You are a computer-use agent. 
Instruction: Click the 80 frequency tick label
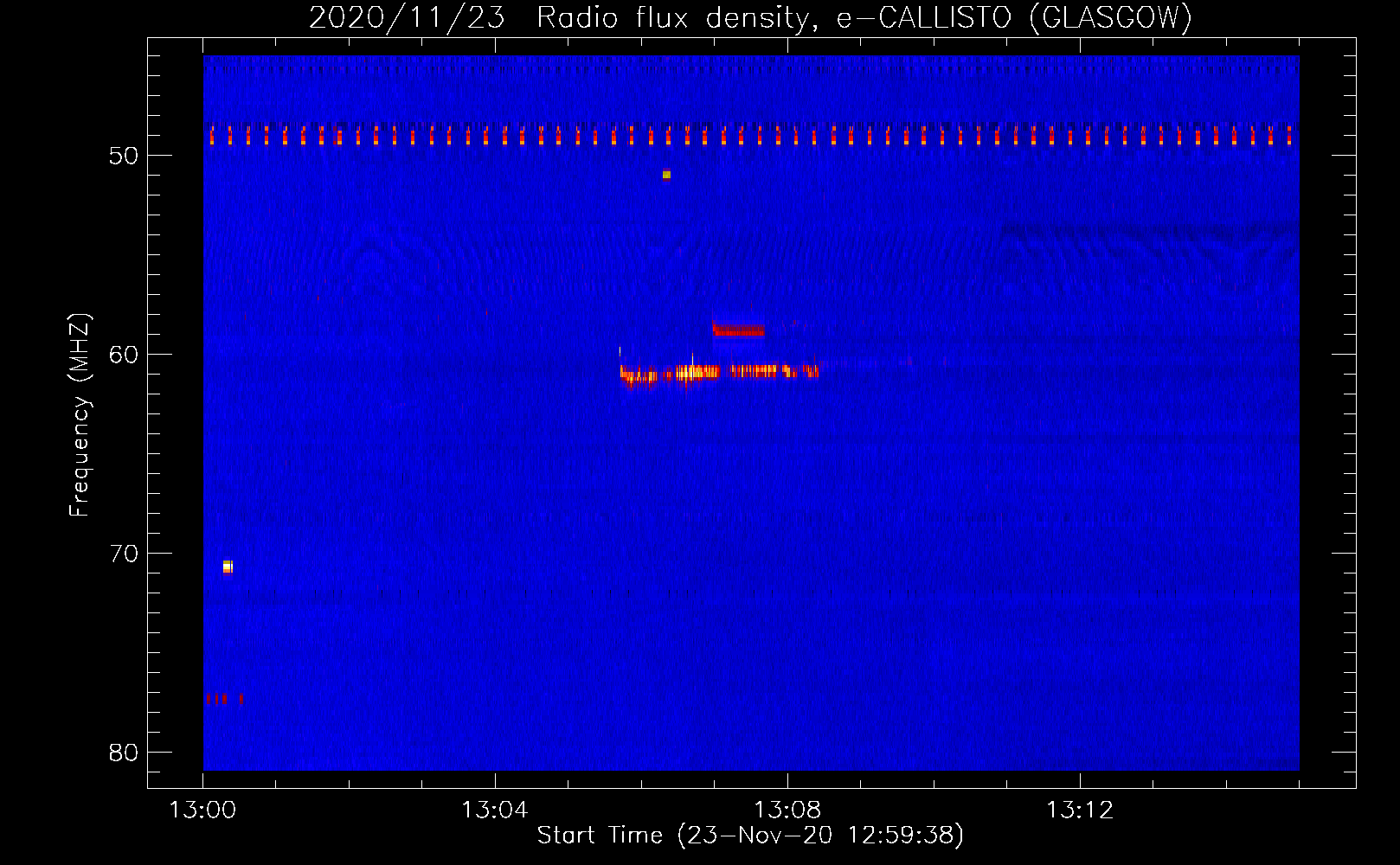pyautogui.click(x=124, y=752)
